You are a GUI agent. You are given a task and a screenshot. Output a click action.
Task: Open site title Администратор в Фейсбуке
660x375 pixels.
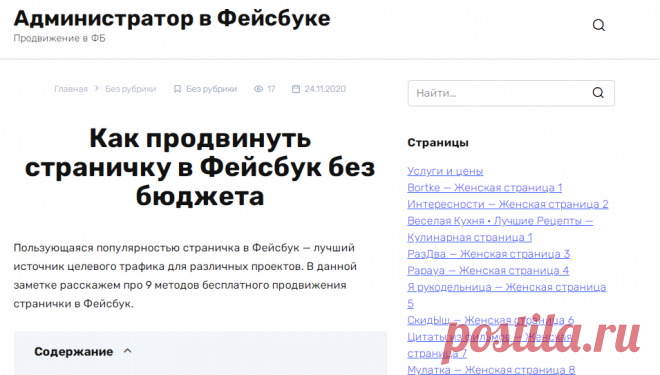pyautogui.click(x=172, y=19)
